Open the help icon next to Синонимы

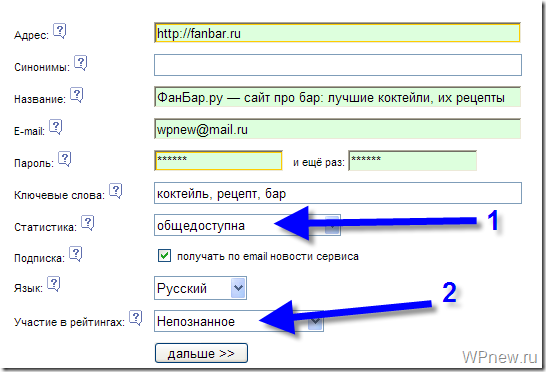pos(80,63)
